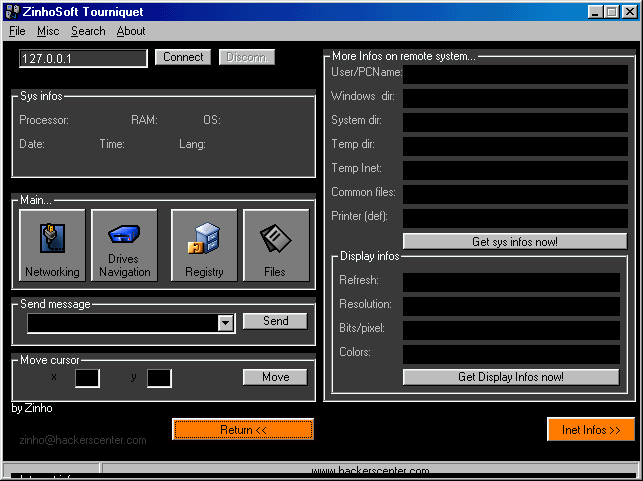The height and width of the screenshot is (481, 643).
Task: Click the ZinhoSoft Tourniquet title bar icon
Action: point(10,11)
